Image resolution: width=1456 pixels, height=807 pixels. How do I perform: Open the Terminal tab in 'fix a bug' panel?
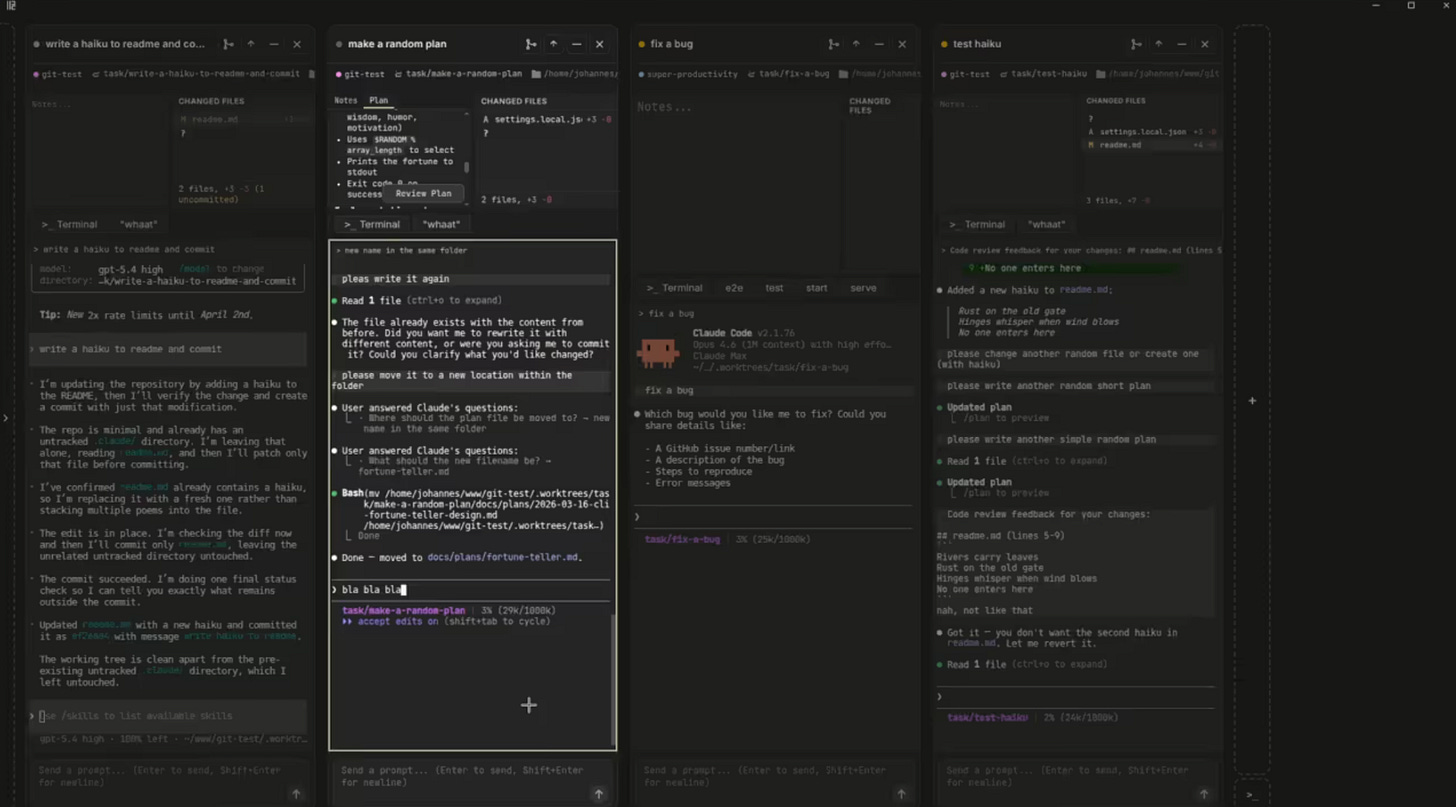point(675,288)
